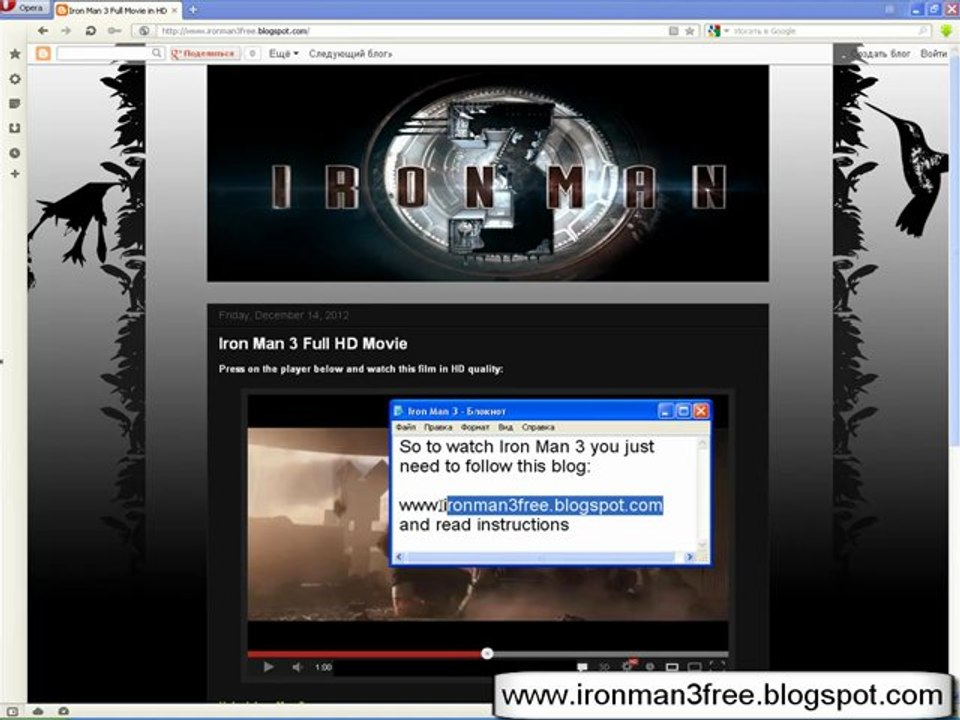Click the feed icon in address bar

(673, 31)
